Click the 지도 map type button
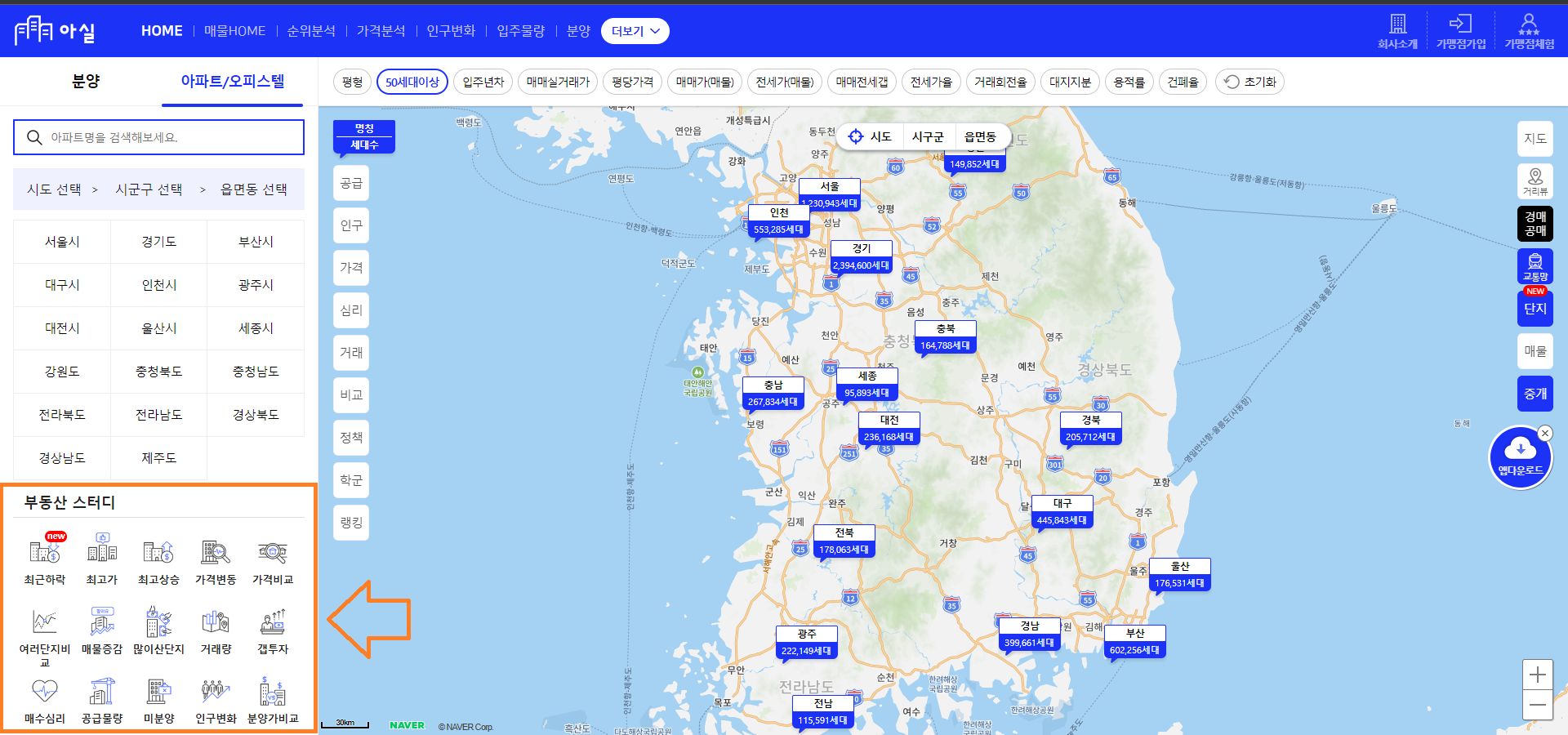 [1535, 139]
